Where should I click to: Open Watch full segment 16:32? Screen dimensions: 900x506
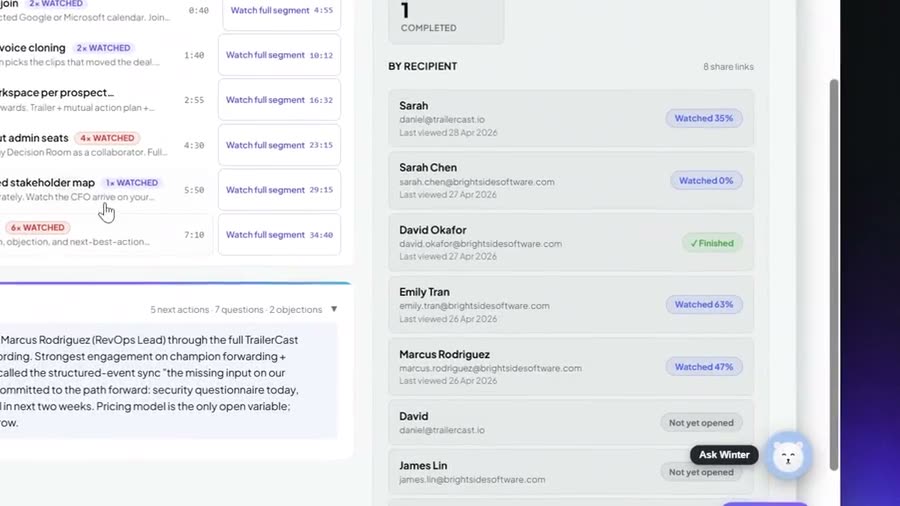tap(280, 100)
